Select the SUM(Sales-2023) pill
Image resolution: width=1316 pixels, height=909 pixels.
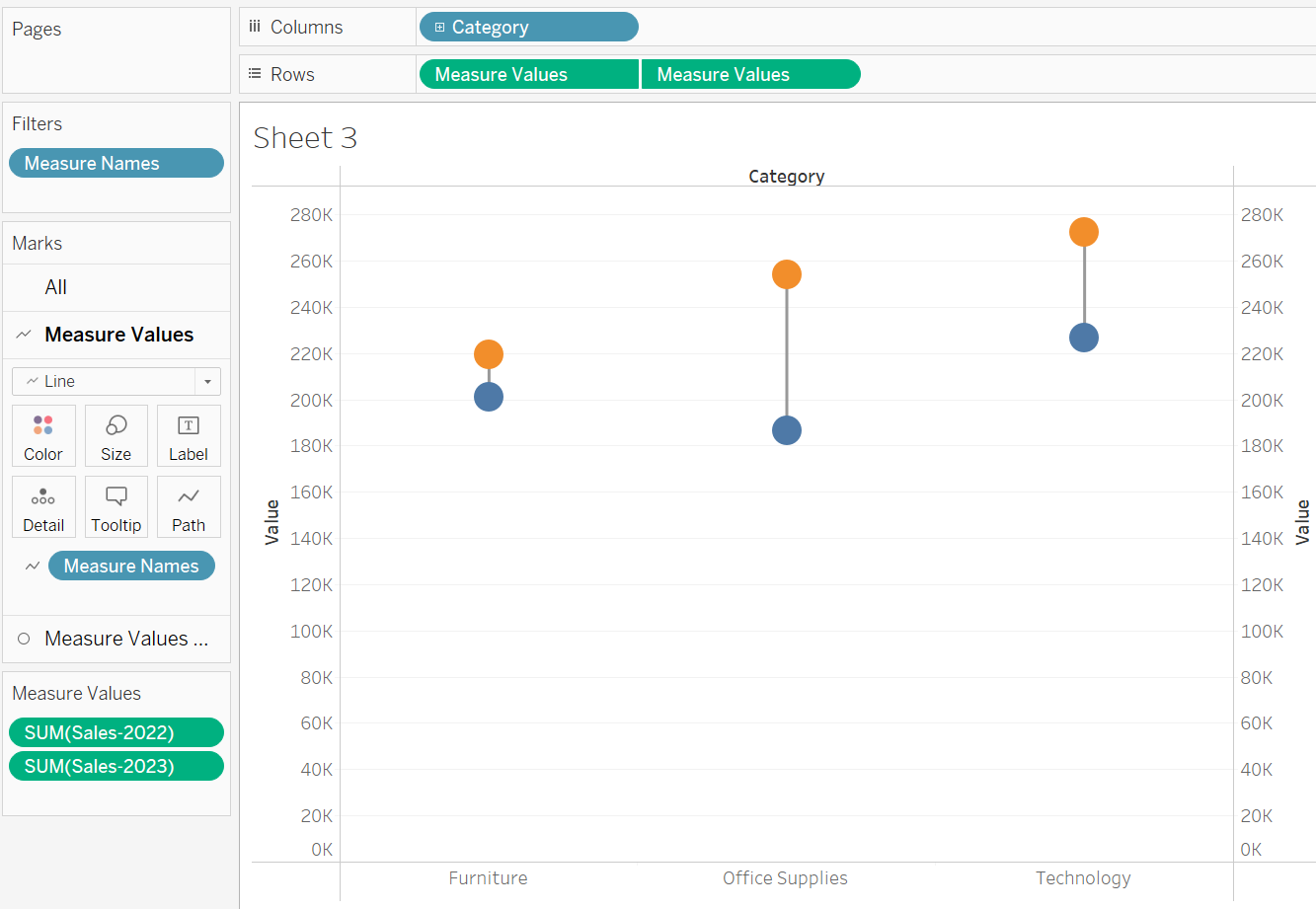(116, 765)
